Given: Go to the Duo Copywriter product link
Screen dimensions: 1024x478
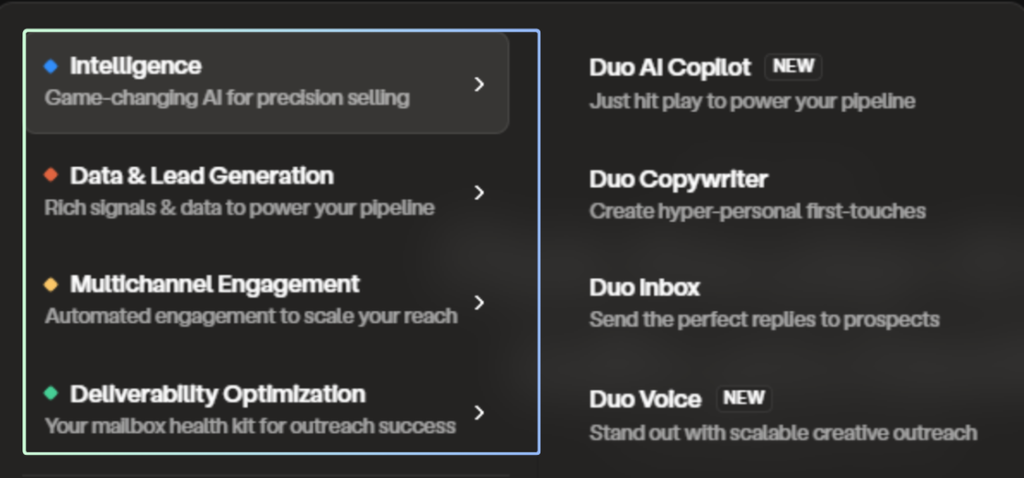Looking at the screenshot, I should pyautogui.click(x=678, y=180).
